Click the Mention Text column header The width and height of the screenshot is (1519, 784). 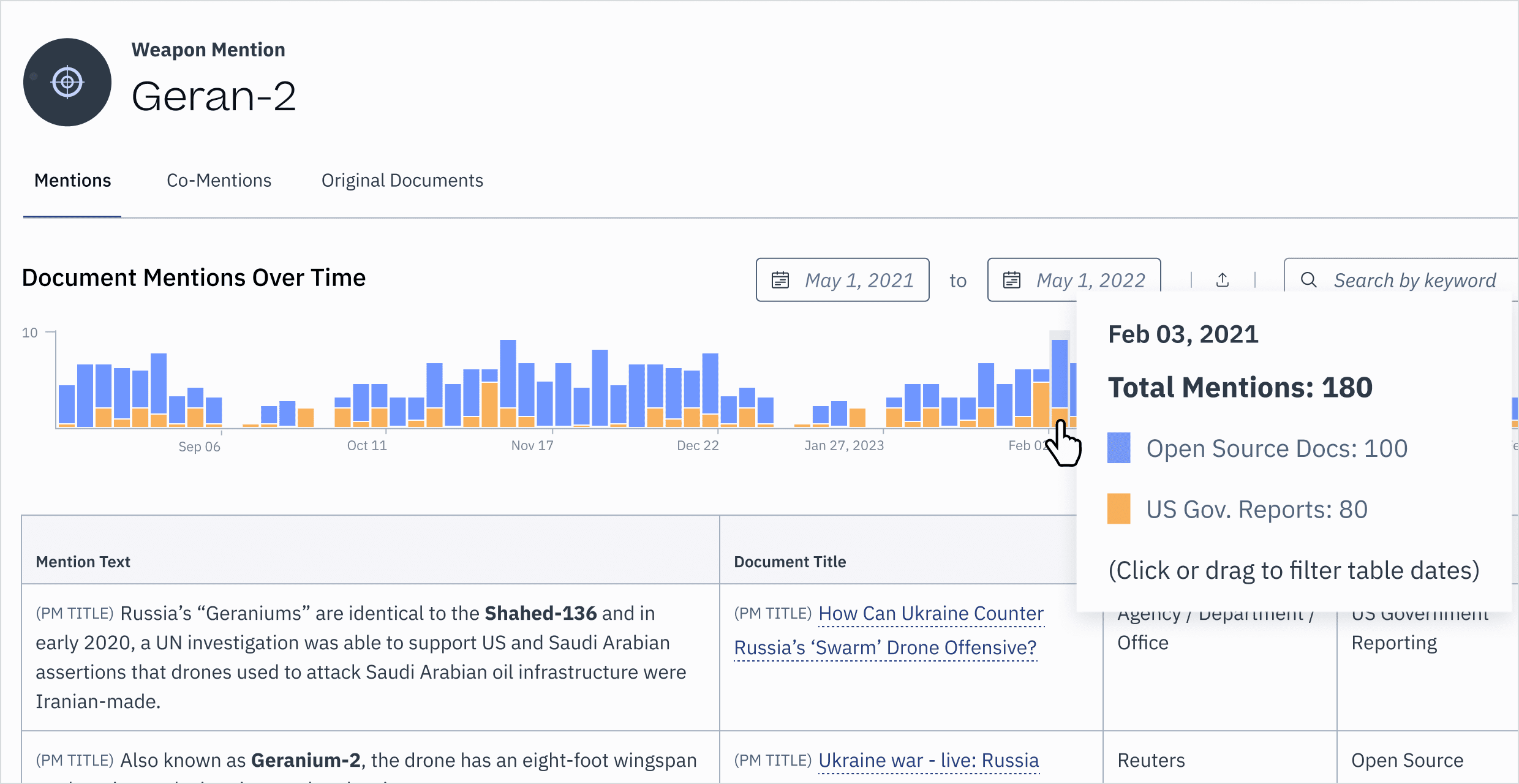pyautogui.click(x=83, y=562)
